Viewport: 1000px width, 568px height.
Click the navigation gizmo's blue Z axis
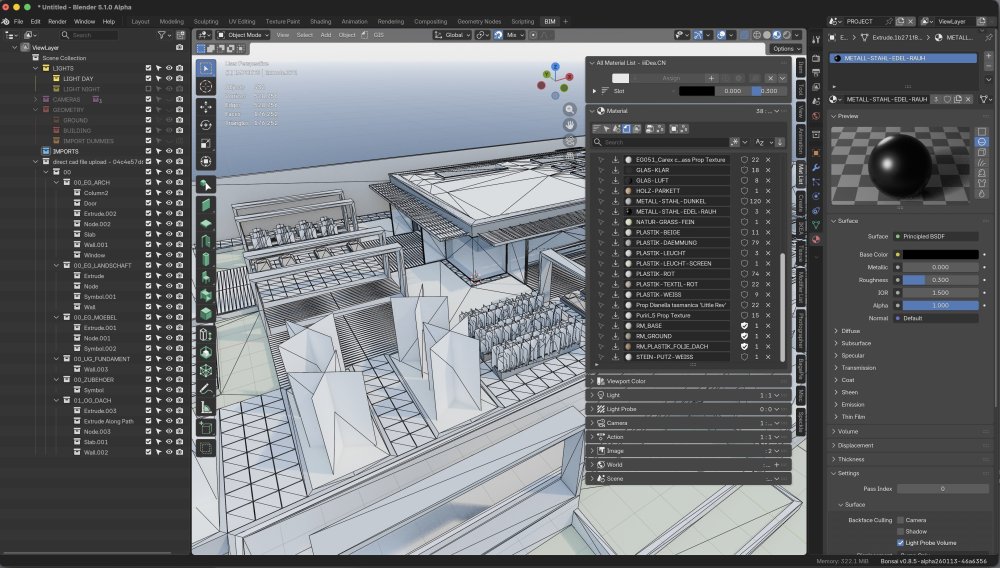556,68
